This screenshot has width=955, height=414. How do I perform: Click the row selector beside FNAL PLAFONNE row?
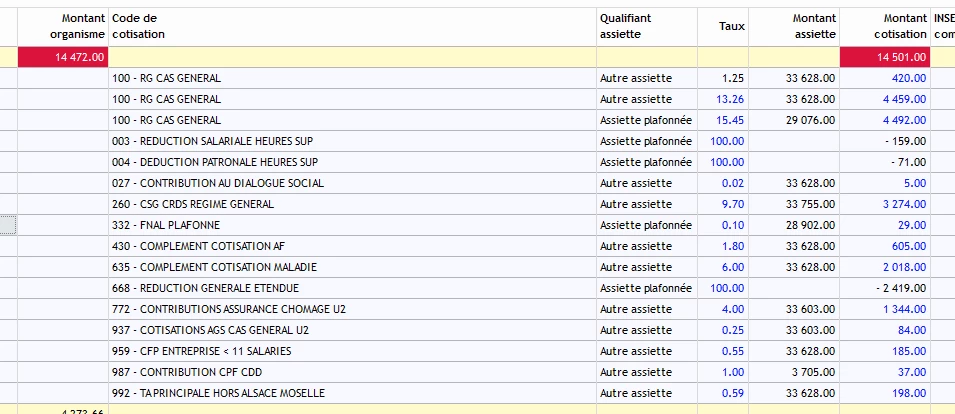8,225
